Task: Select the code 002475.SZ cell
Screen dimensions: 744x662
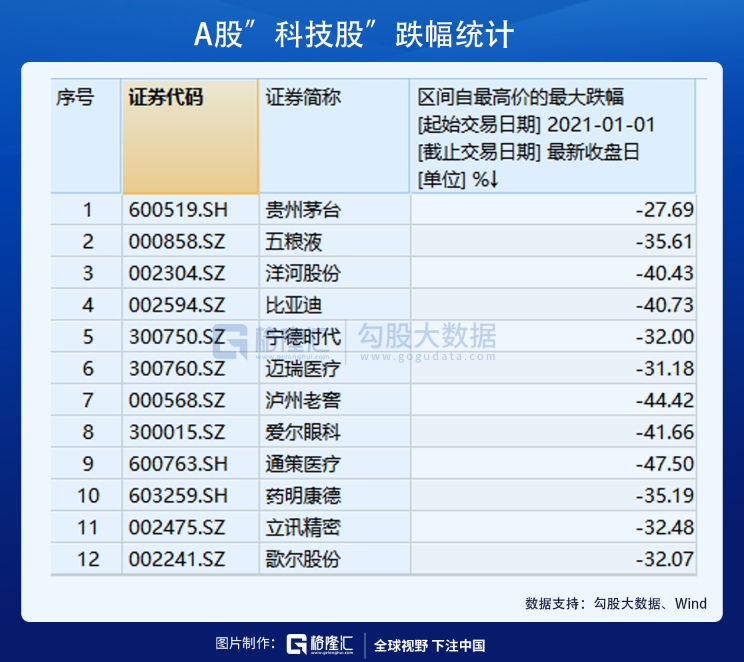Action: (190, 528)
